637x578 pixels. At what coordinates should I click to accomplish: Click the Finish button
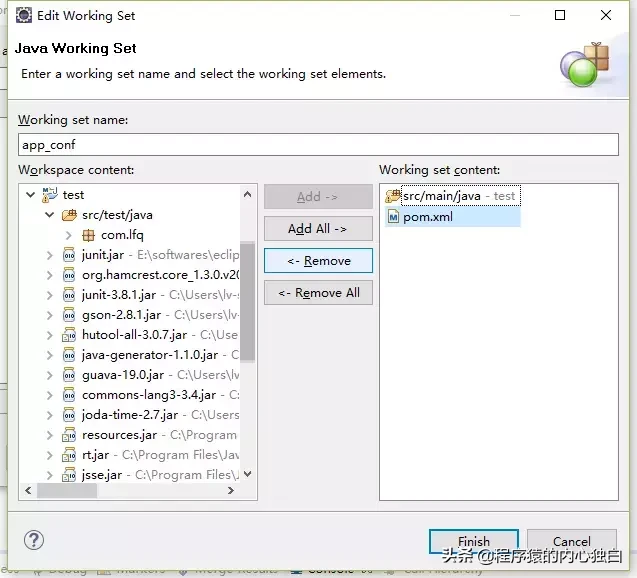click(x=474, y=541)
